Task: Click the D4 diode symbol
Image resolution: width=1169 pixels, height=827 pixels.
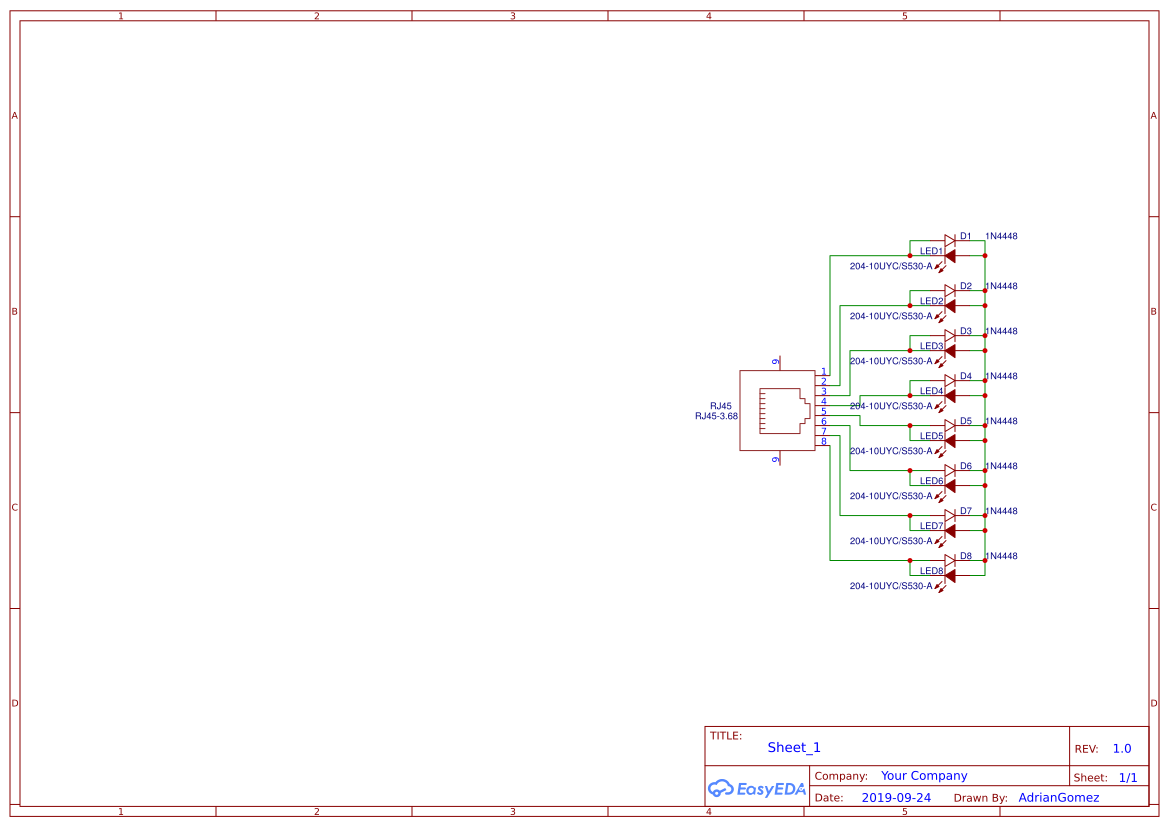Action: 950,382
